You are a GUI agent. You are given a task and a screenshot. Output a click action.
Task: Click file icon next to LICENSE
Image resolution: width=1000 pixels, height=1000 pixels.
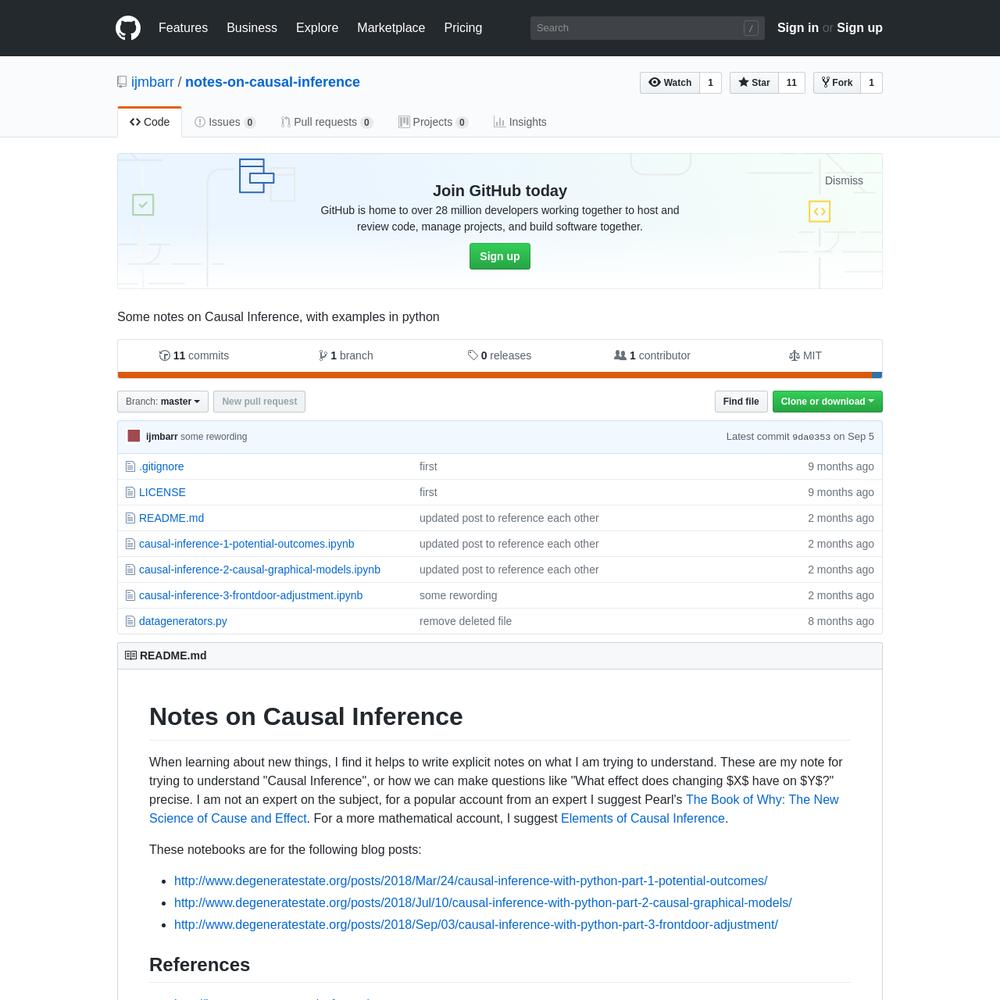click(x=130, y=492)
